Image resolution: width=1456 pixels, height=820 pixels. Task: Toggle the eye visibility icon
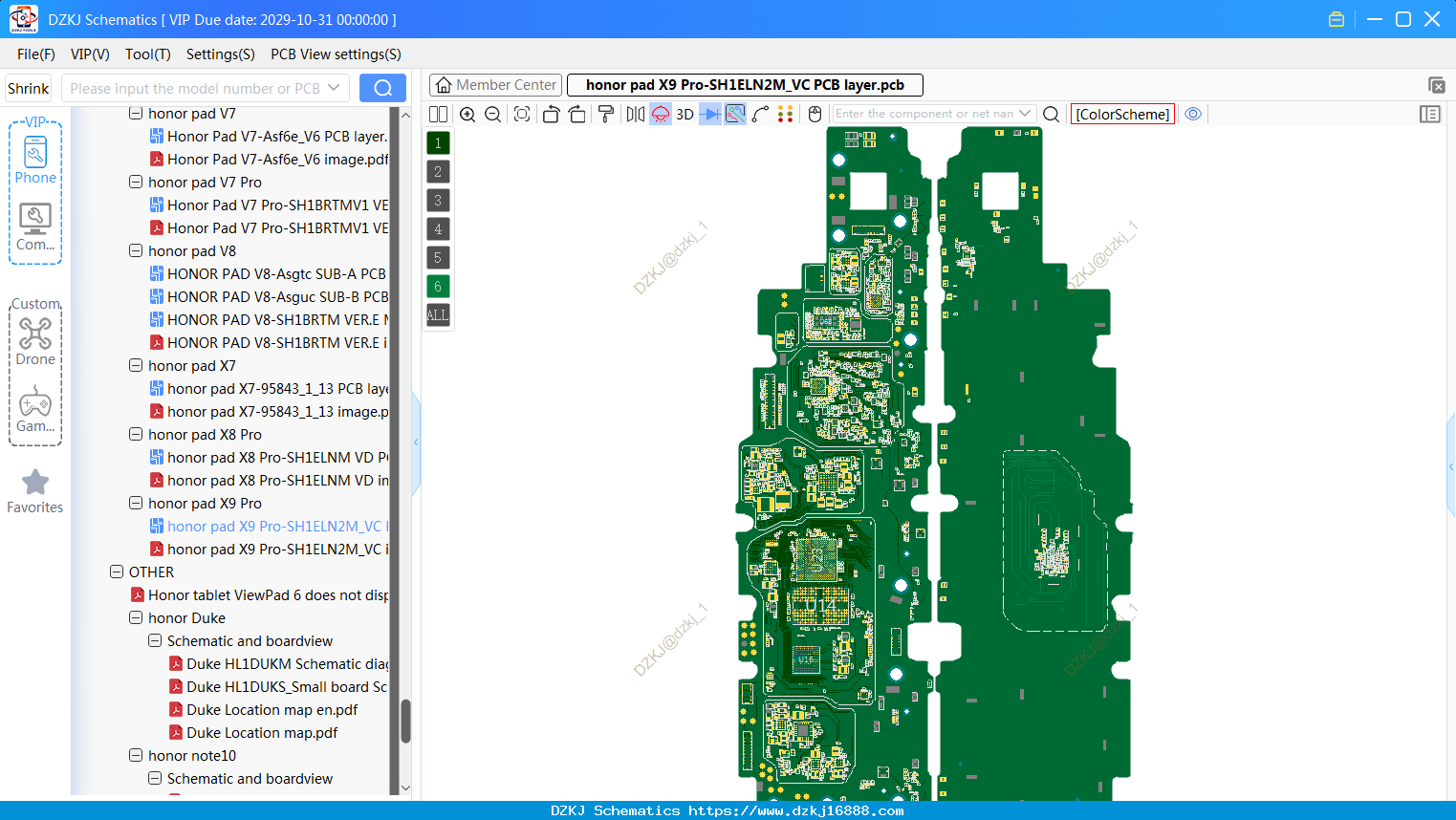click(1193, 114)
